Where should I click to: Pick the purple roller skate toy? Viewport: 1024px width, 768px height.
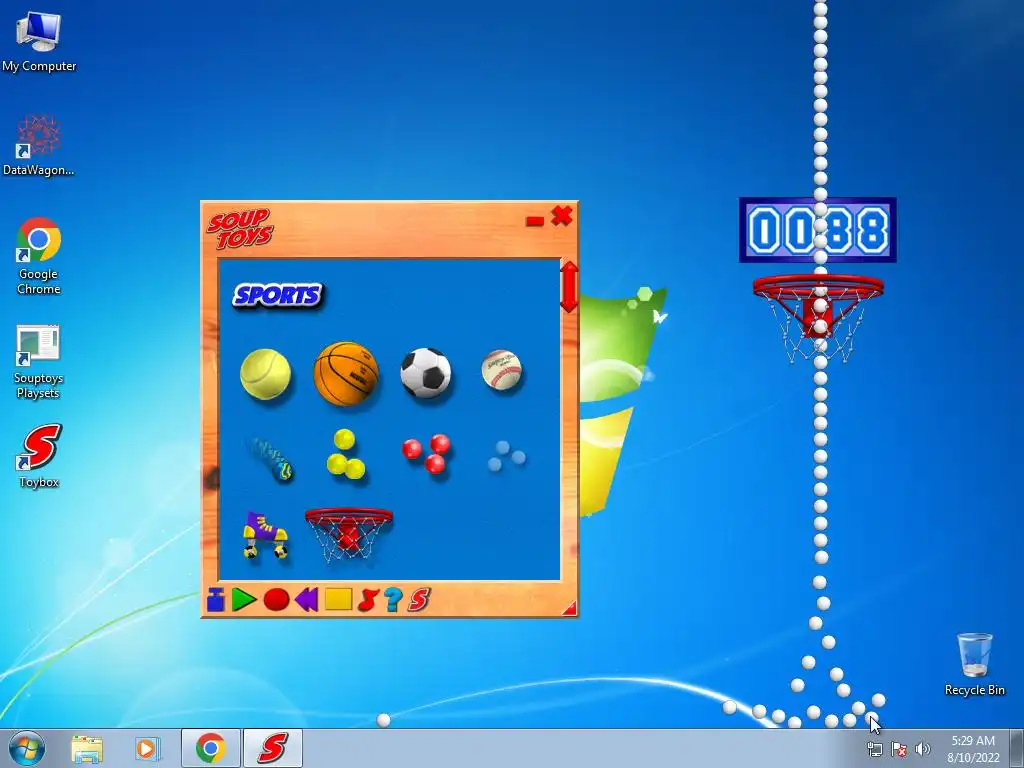pyautogui.click(x=266, y=535)
